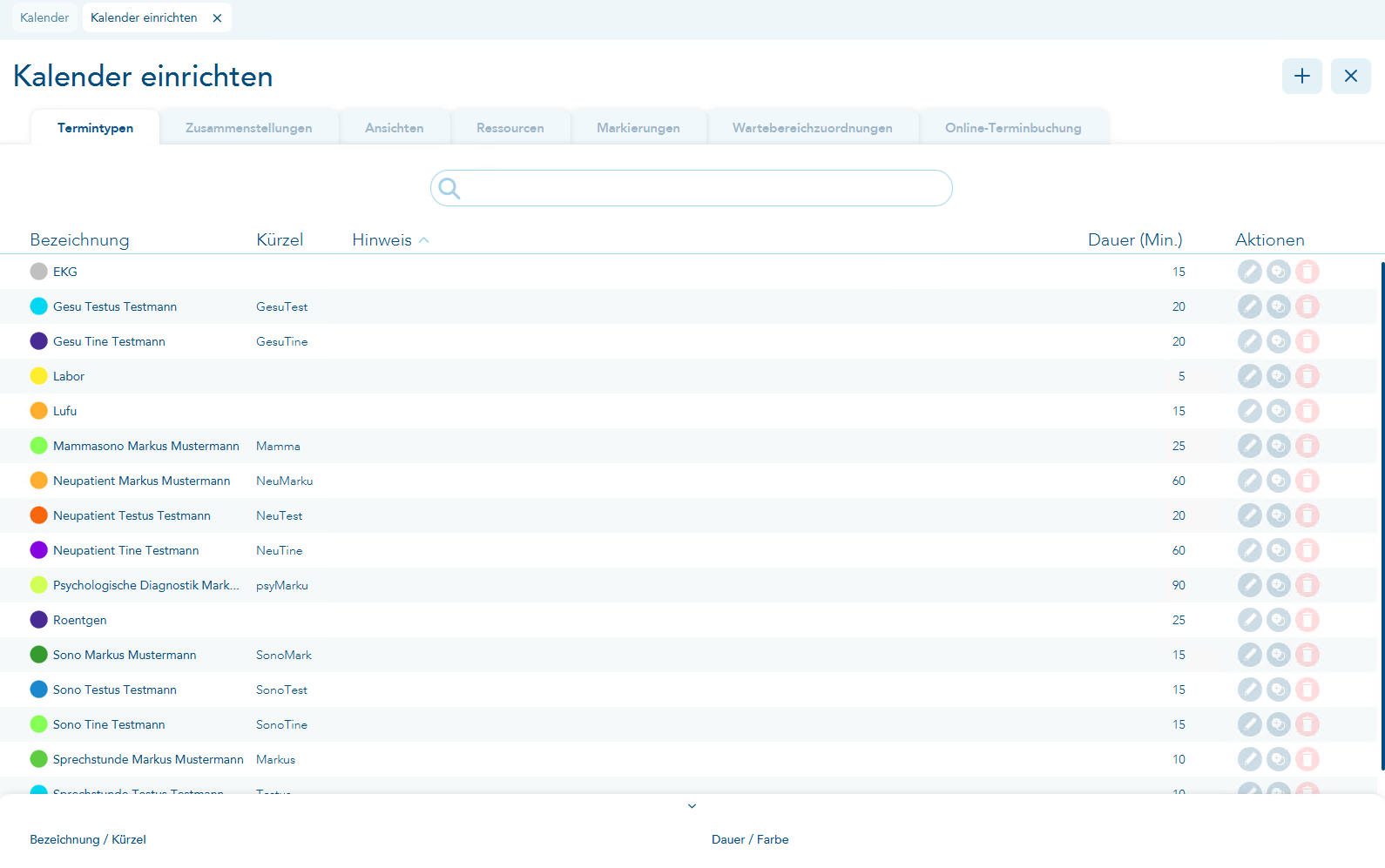Close the Kalender einrichten tab
1385x868 pixels.
(217, 18)
